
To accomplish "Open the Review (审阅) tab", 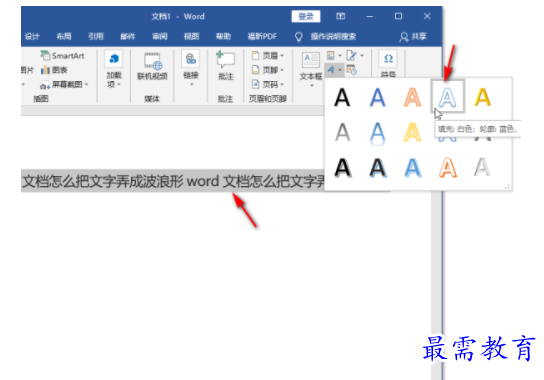I will 160,36.
